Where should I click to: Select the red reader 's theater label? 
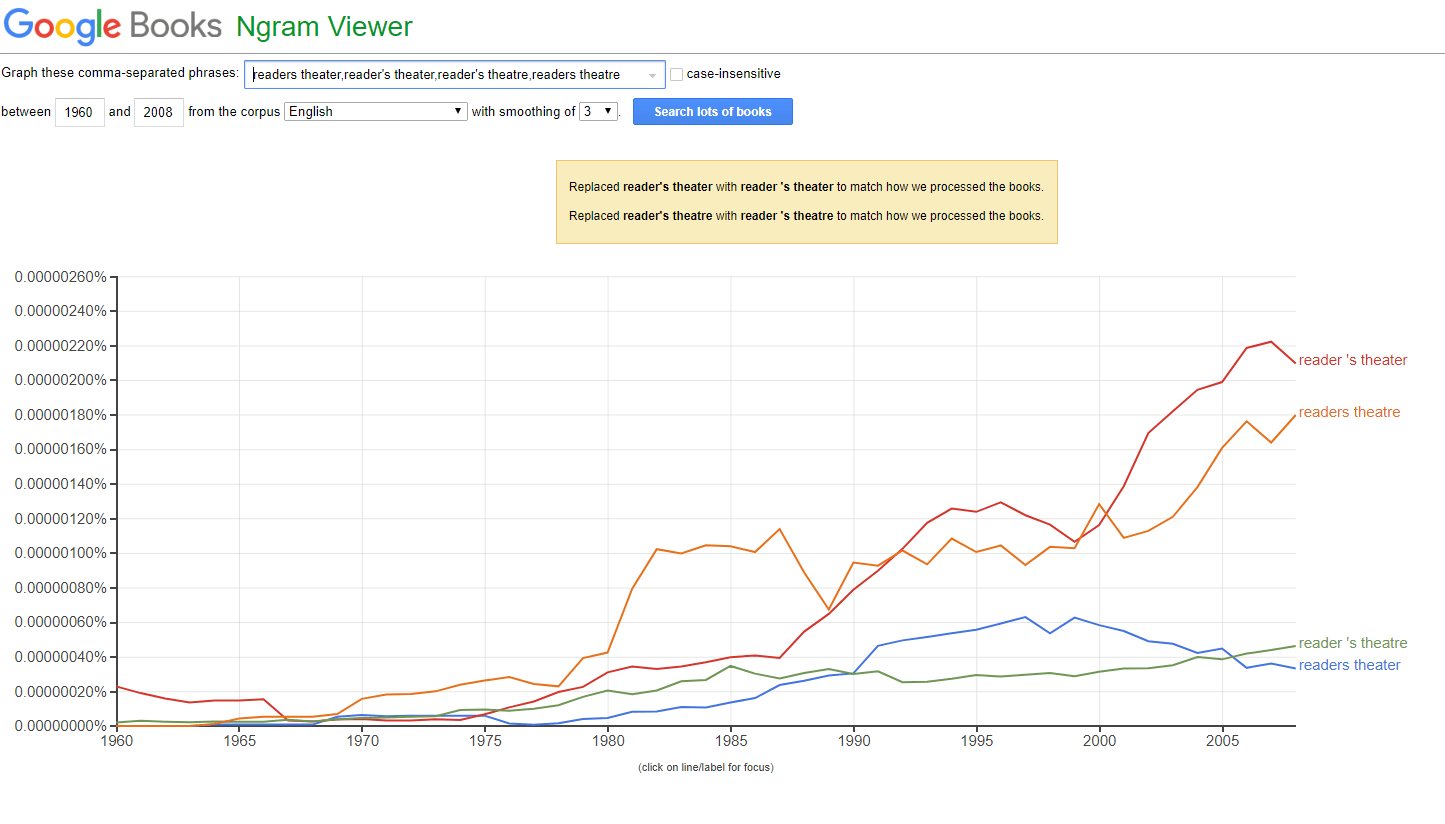(1353, 360)
